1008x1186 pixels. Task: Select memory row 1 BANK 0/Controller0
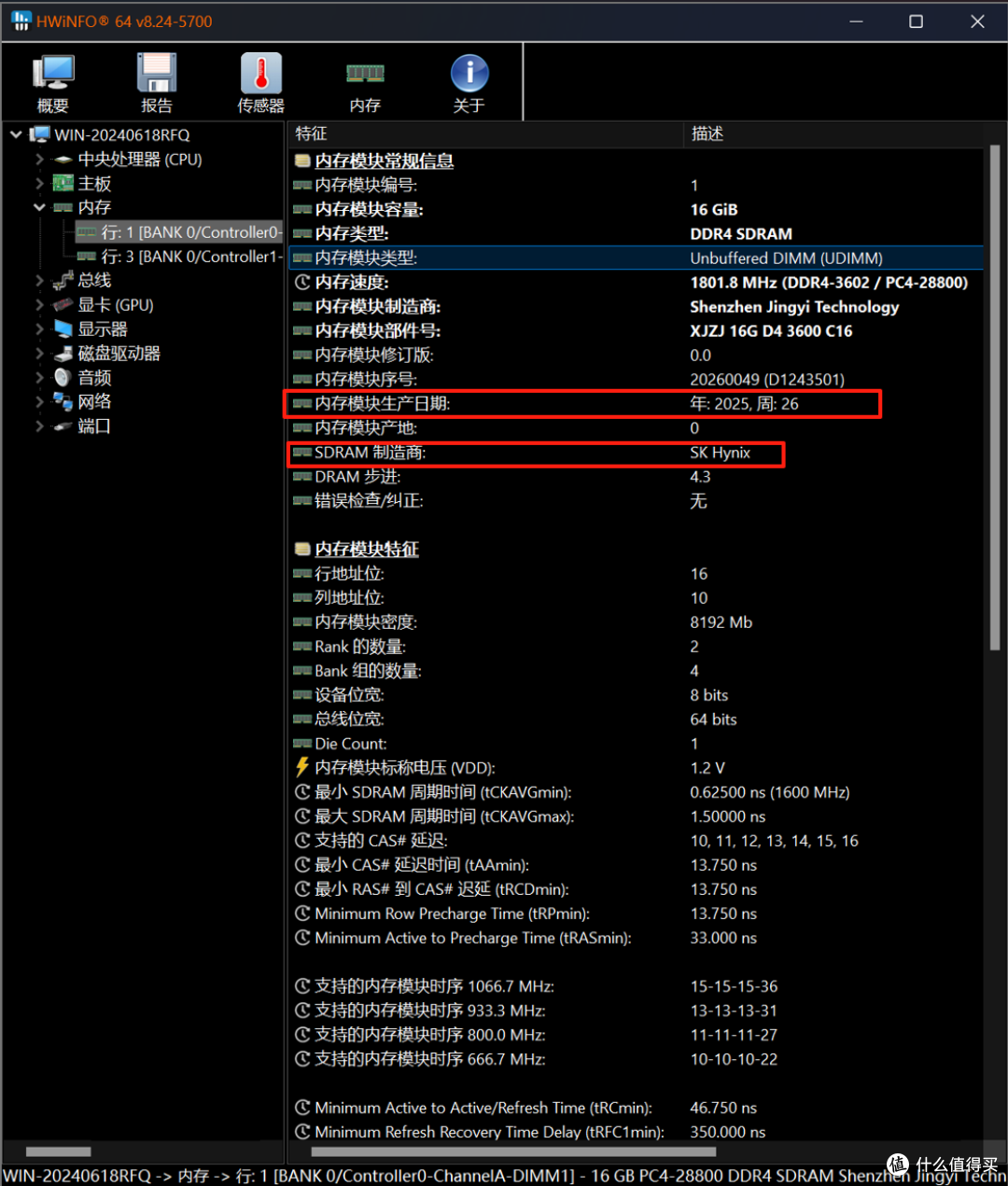[178, 231]
